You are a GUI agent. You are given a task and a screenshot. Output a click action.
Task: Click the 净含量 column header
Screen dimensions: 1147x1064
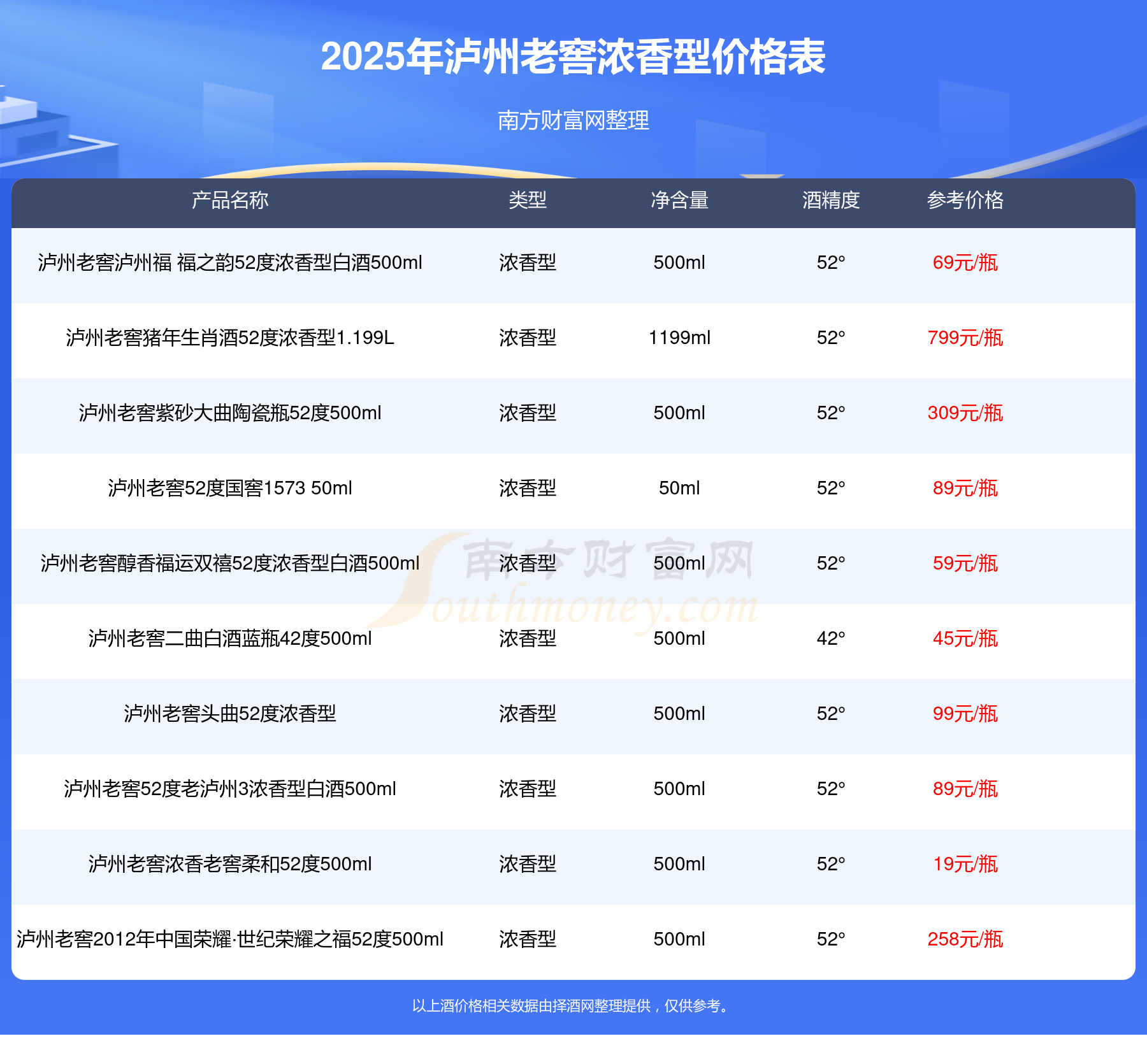pyautogui.click(x=679, y=200)
